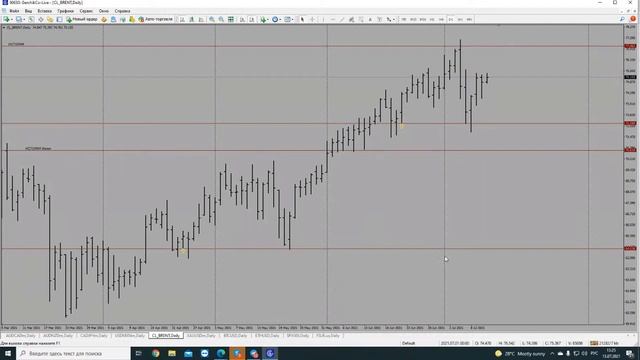Click the Default profile in status bar

click(x=408, y=343)
